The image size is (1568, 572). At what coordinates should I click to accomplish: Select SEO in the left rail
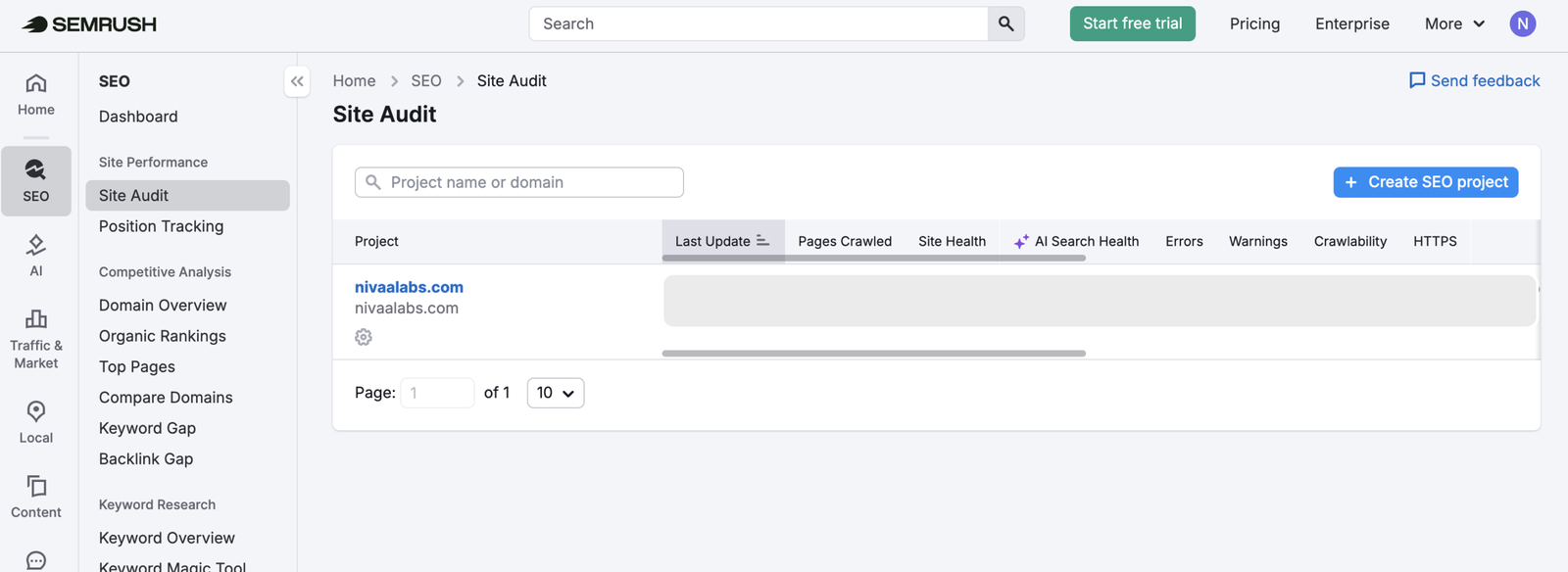36,181
